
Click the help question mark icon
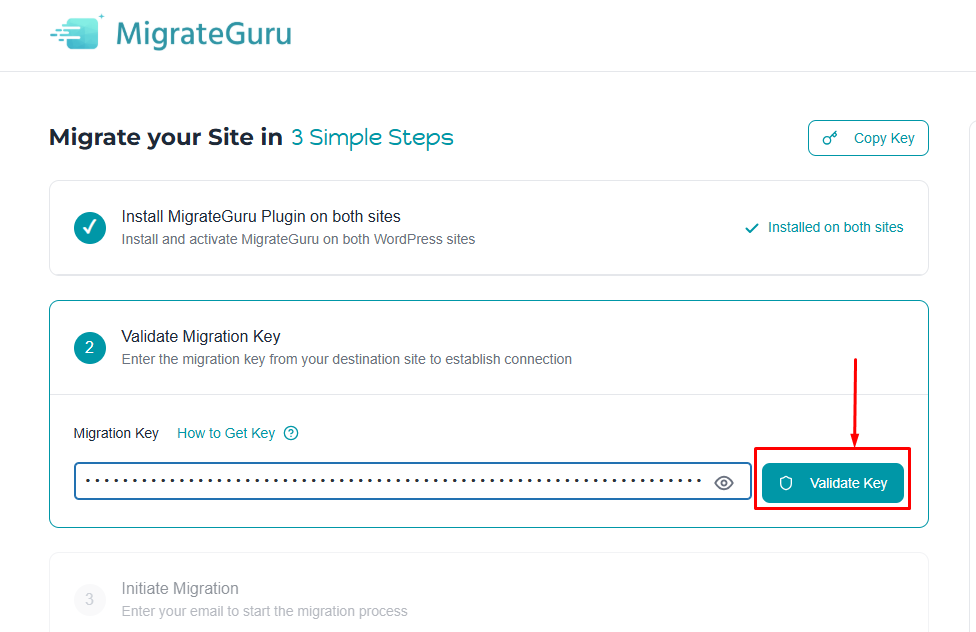(x=291, y=433)
